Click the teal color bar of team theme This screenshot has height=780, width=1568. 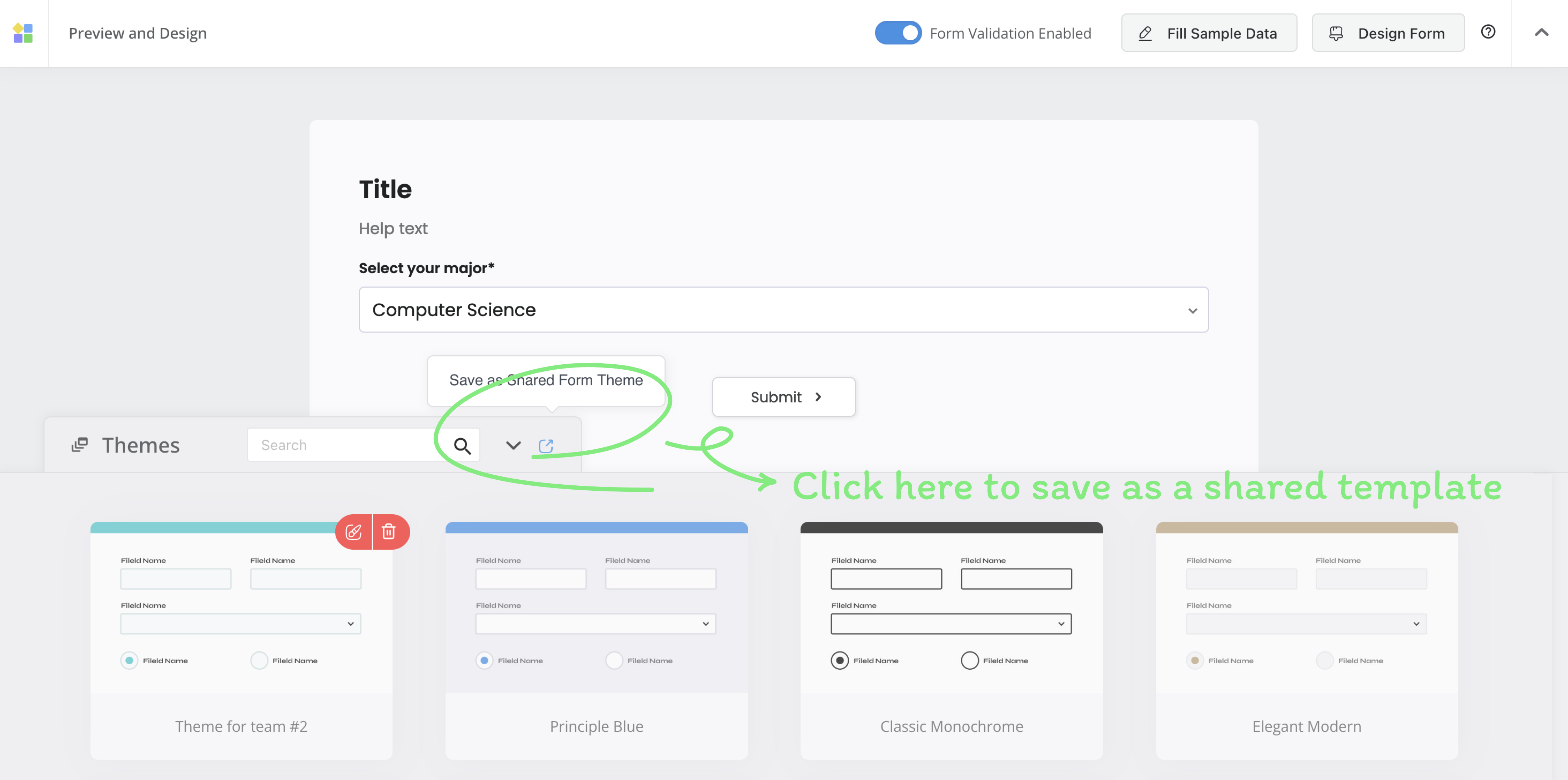click(213, 527)
